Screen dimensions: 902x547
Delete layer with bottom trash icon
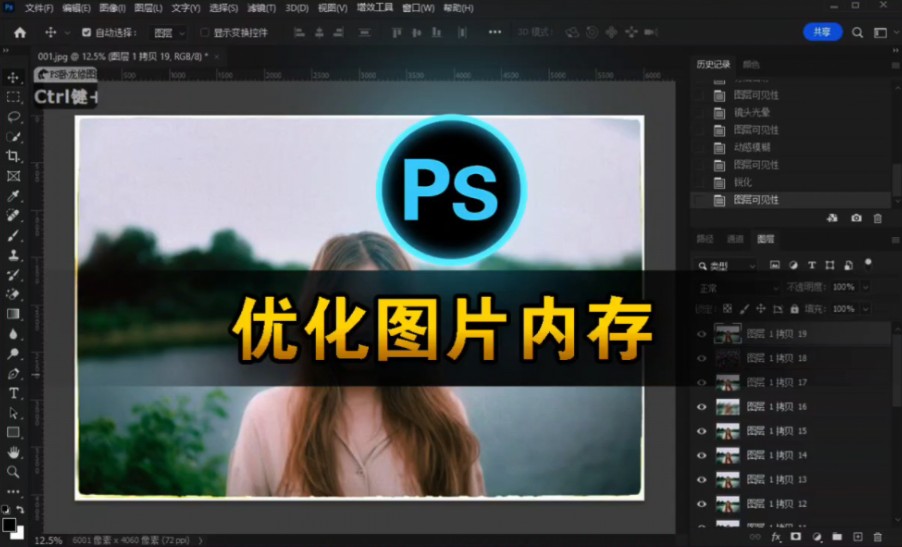coord(877,537)
